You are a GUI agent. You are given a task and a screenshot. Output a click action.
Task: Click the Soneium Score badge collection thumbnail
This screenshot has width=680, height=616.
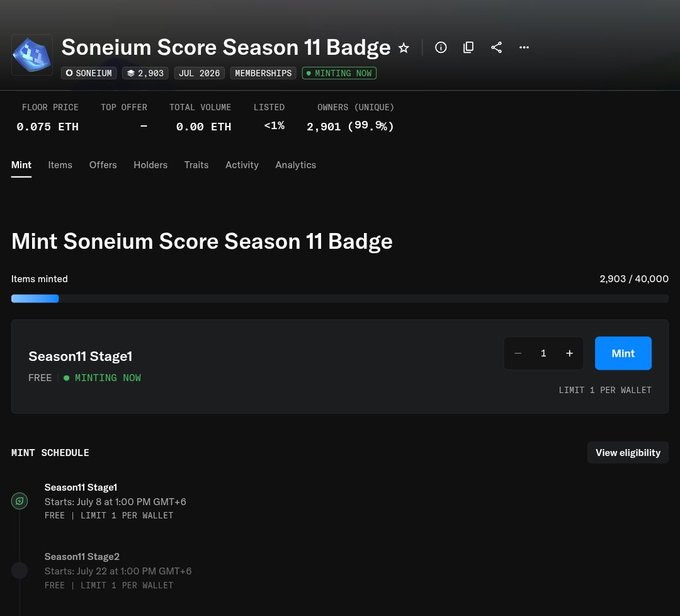32,55
